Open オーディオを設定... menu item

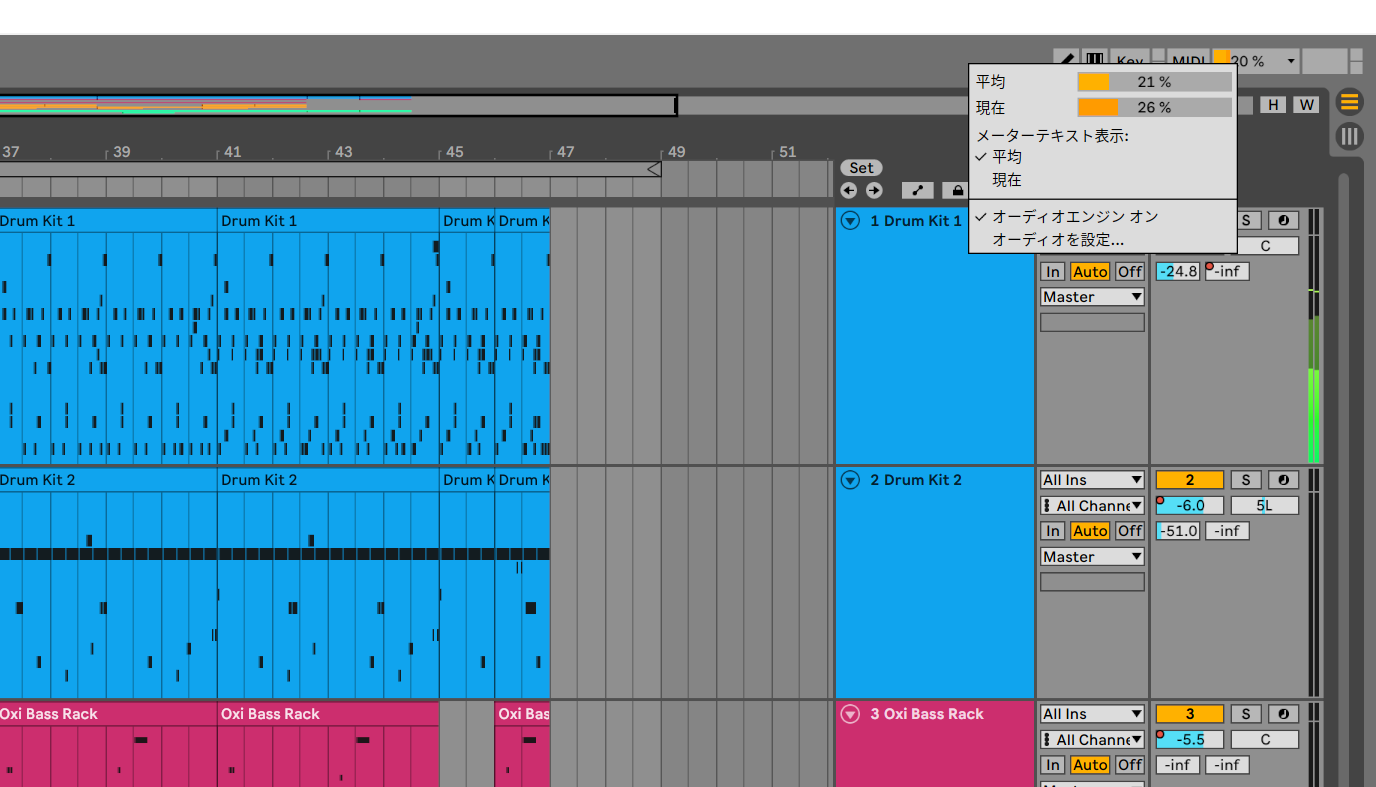1102,240
